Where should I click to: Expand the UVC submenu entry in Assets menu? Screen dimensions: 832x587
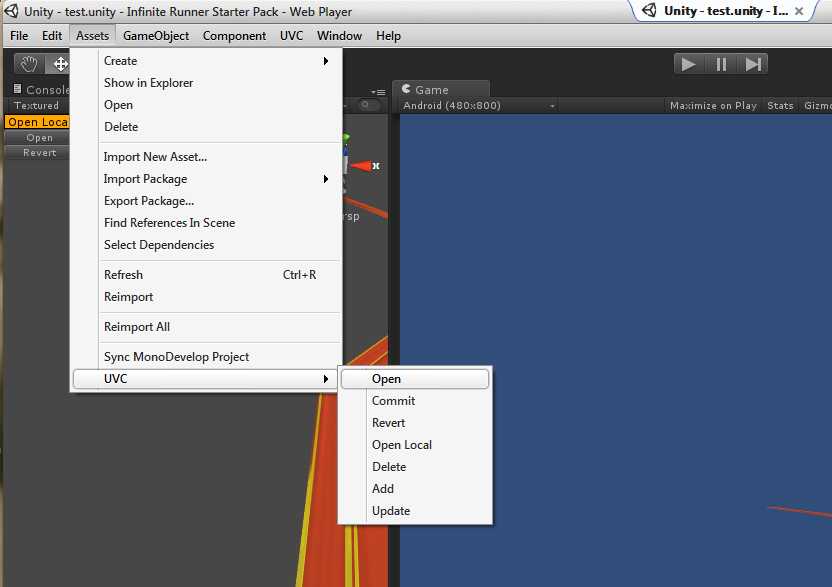click(x=205, y=379)
